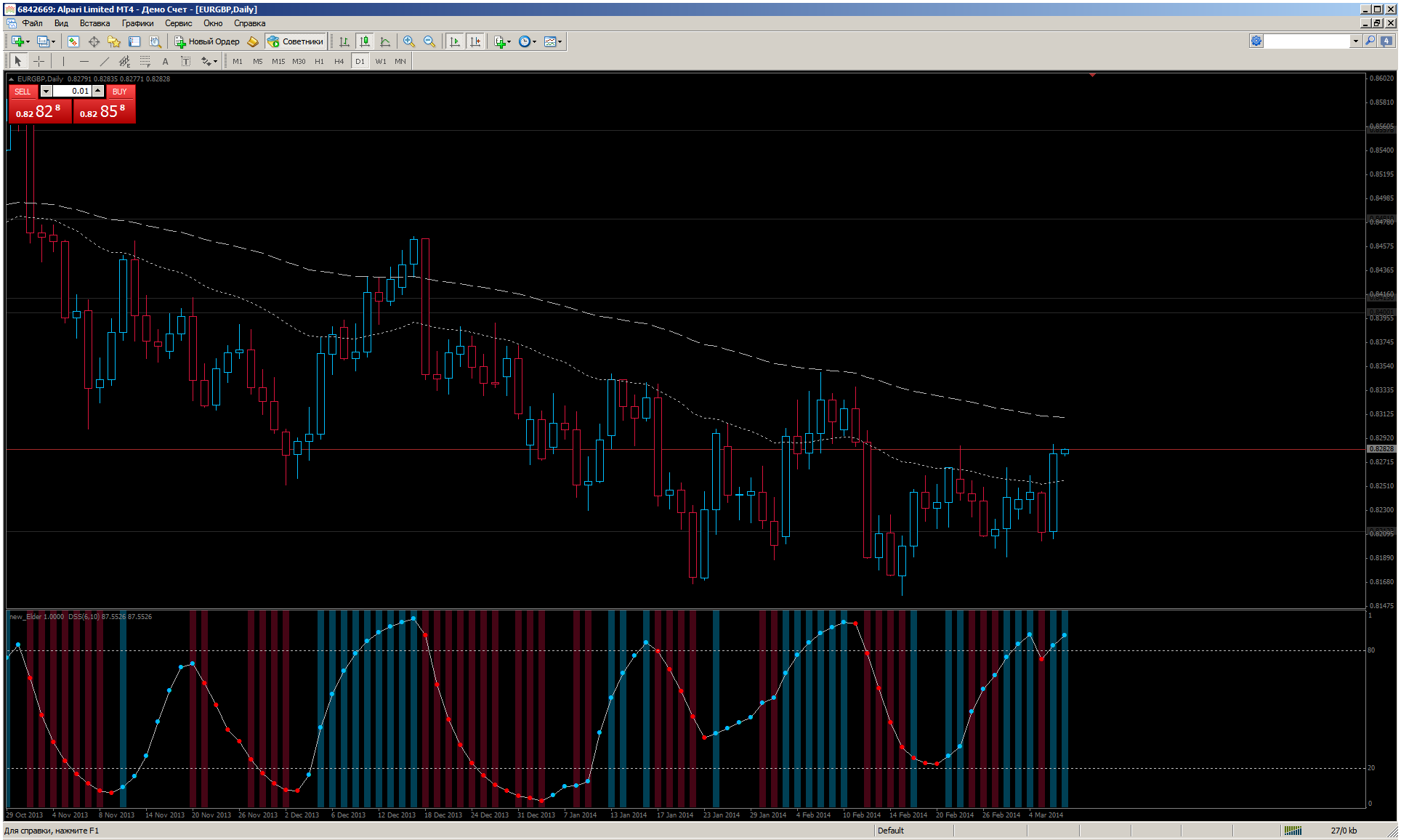Zoom in on the chart
1401x840 pixels.
tap(409, 41)
